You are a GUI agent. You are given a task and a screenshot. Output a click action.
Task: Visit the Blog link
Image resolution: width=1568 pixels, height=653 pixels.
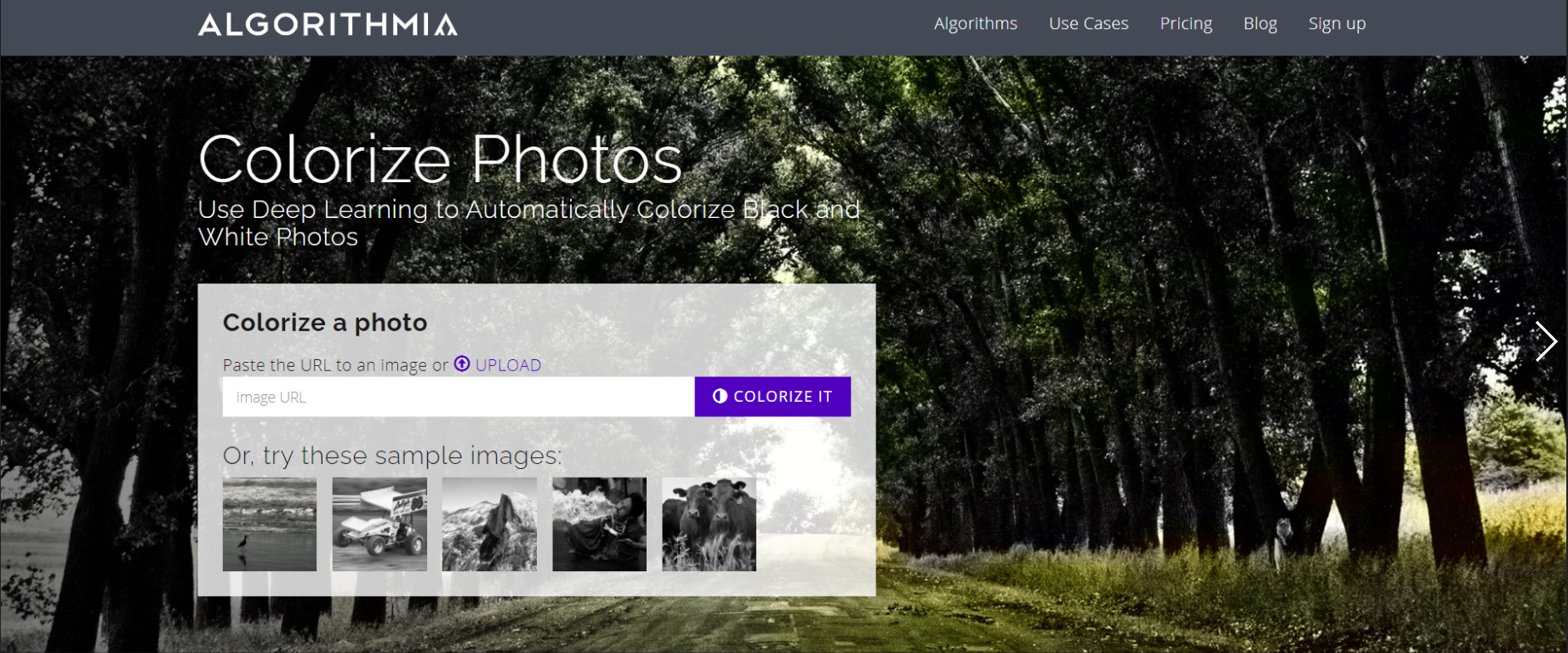coord(1260,24)
